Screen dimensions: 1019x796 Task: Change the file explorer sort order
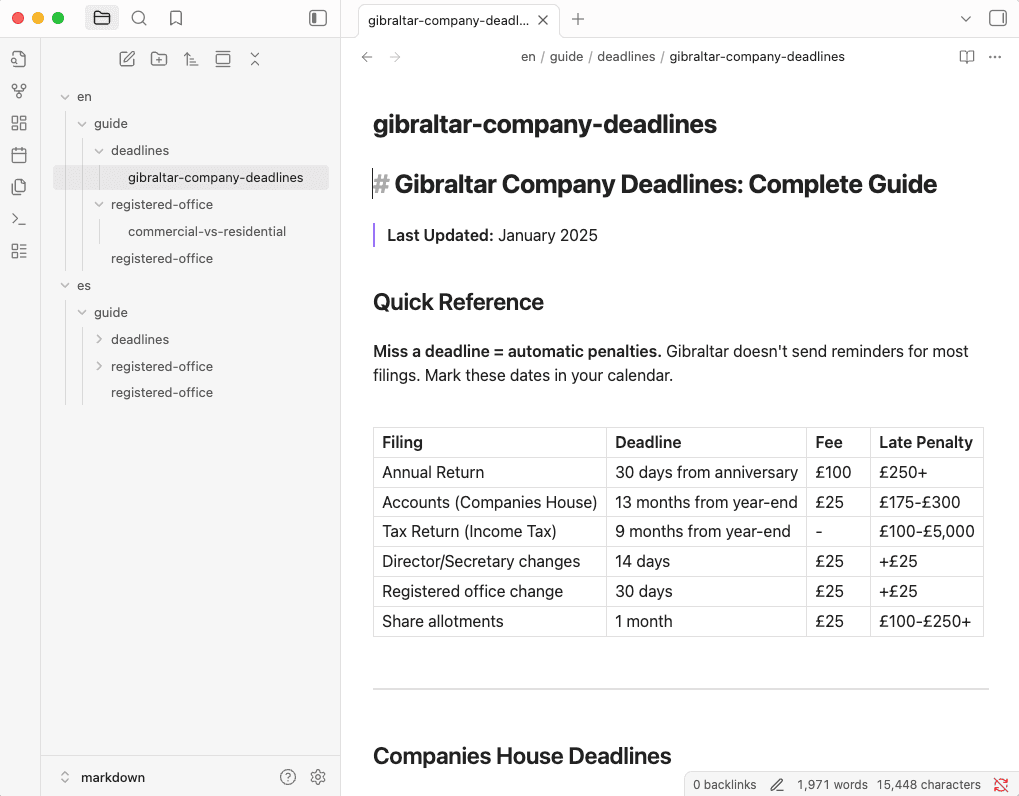coord(191,59)
